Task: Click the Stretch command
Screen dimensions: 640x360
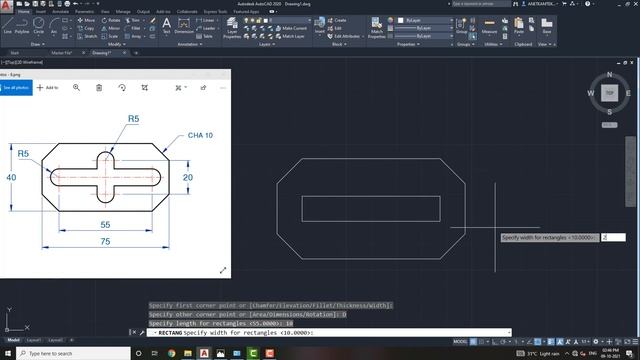Action: [x=87, y=36]
